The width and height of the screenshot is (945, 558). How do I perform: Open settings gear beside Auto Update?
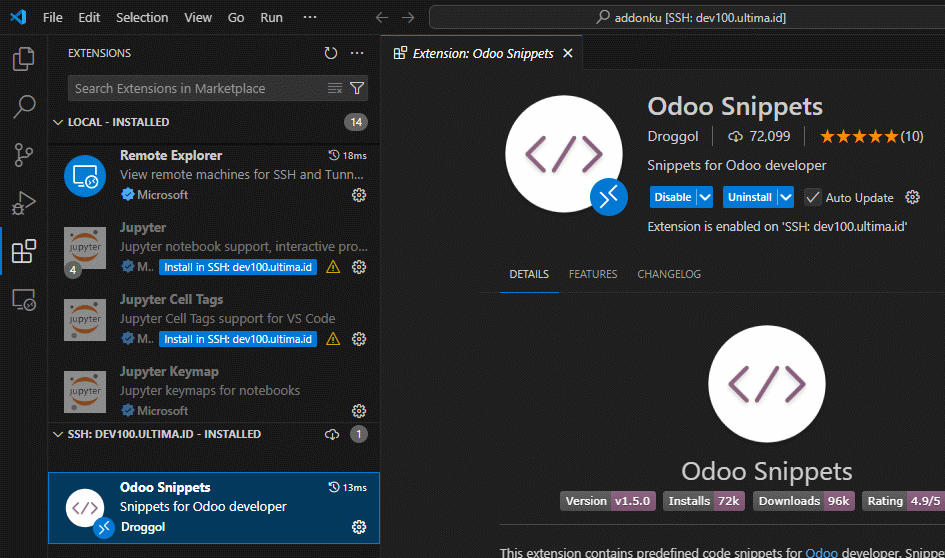point(912,197)
